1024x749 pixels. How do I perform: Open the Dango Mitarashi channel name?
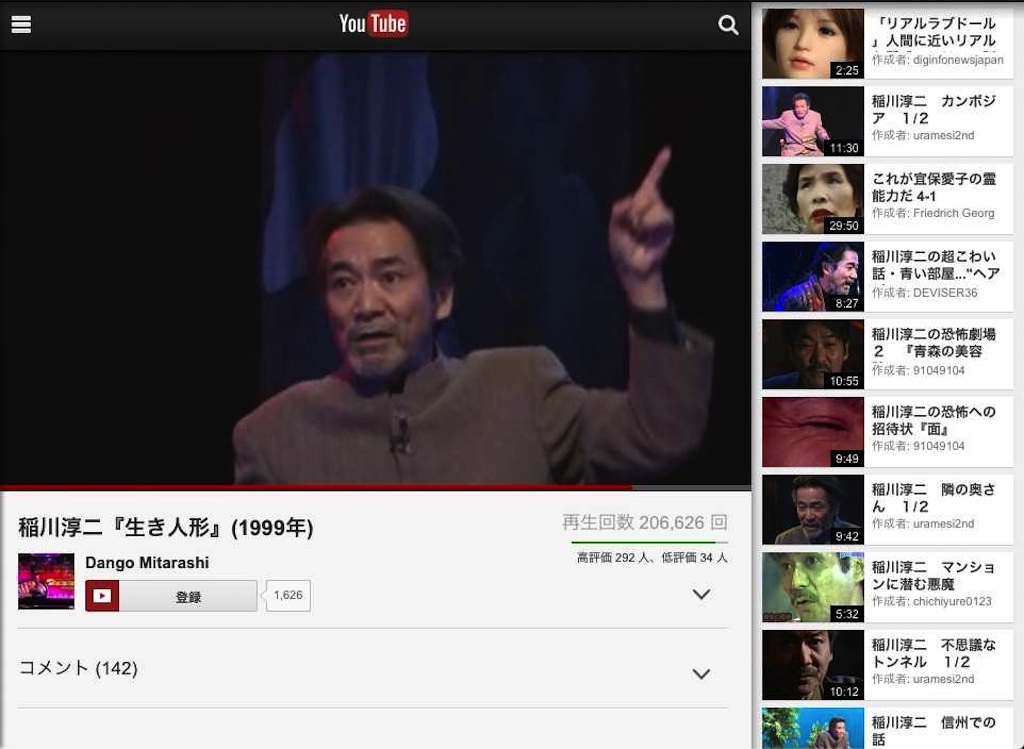coord(147,563)
